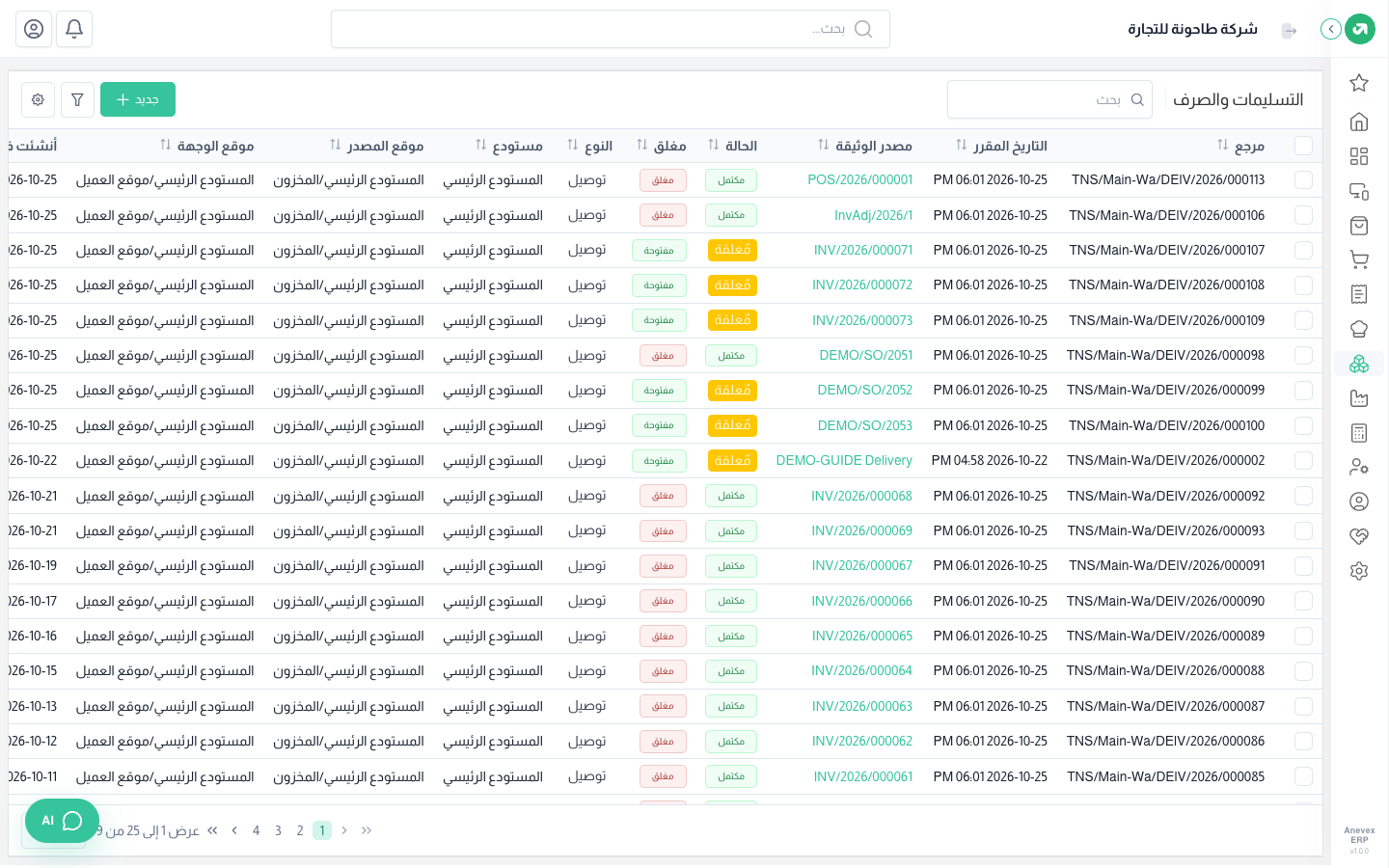Open user profile icon in top bar
The image size is (1389, 868).
click(34, 29)
